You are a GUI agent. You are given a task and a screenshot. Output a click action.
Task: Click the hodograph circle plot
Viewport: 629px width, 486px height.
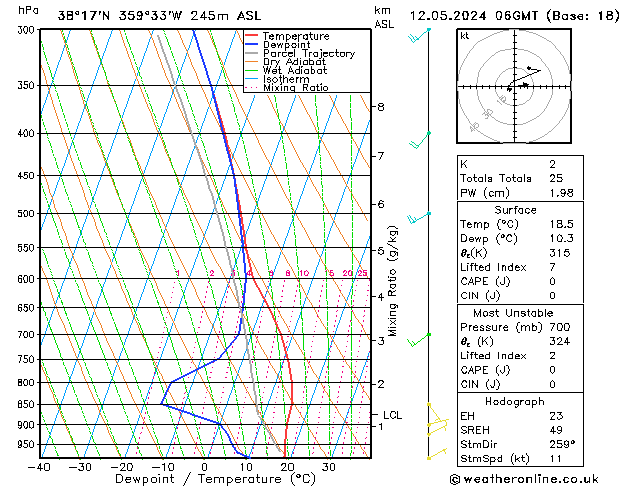(x=514, y=87)
